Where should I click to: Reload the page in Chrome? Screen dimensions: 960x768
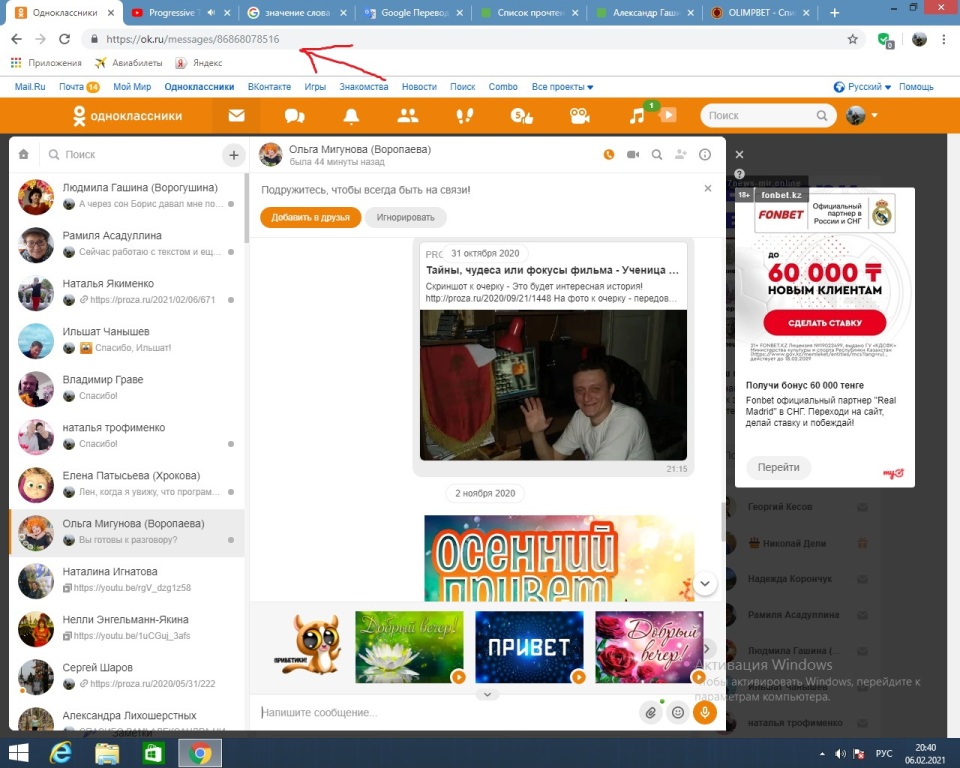click(64, 39)
